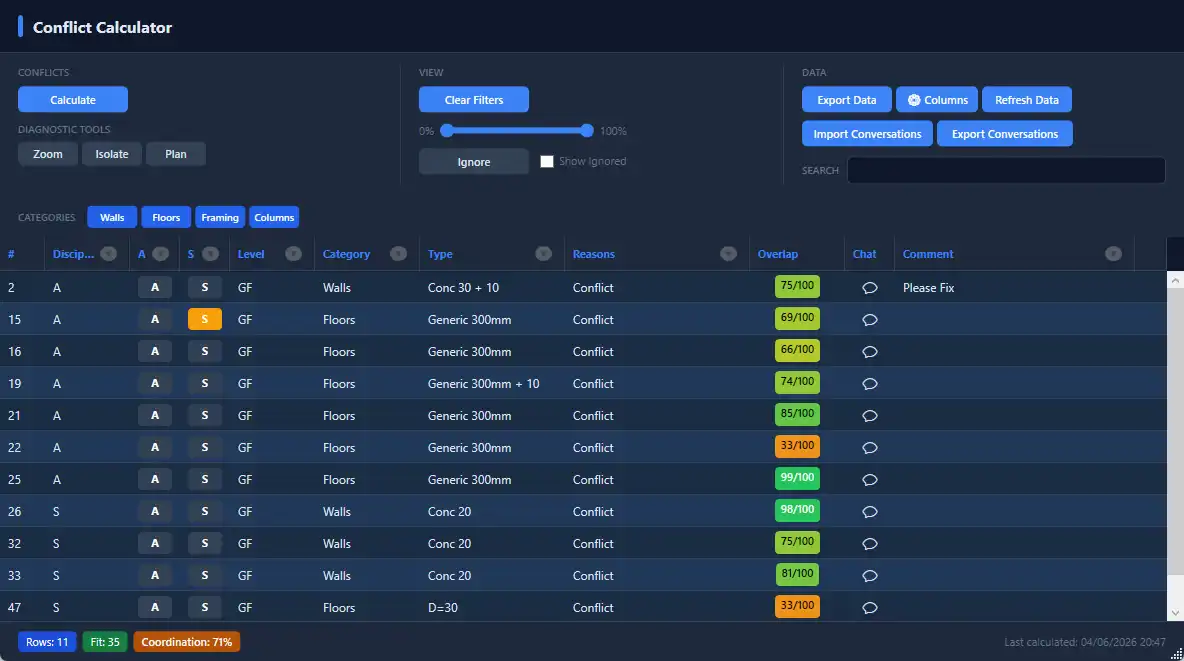1184x661 pixels.
Task: Click the Export Data button
Action: point(846,100)
